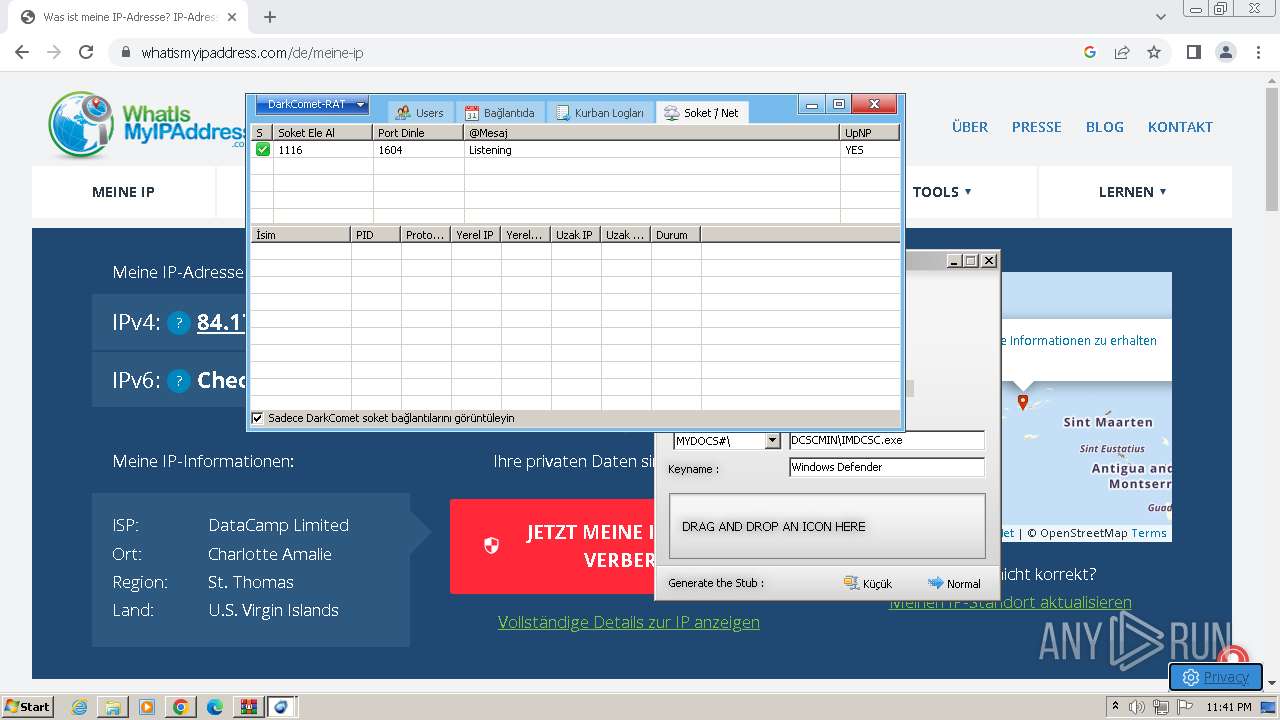
Task: Open a new Chrome tab
Action: coord(270,17)
